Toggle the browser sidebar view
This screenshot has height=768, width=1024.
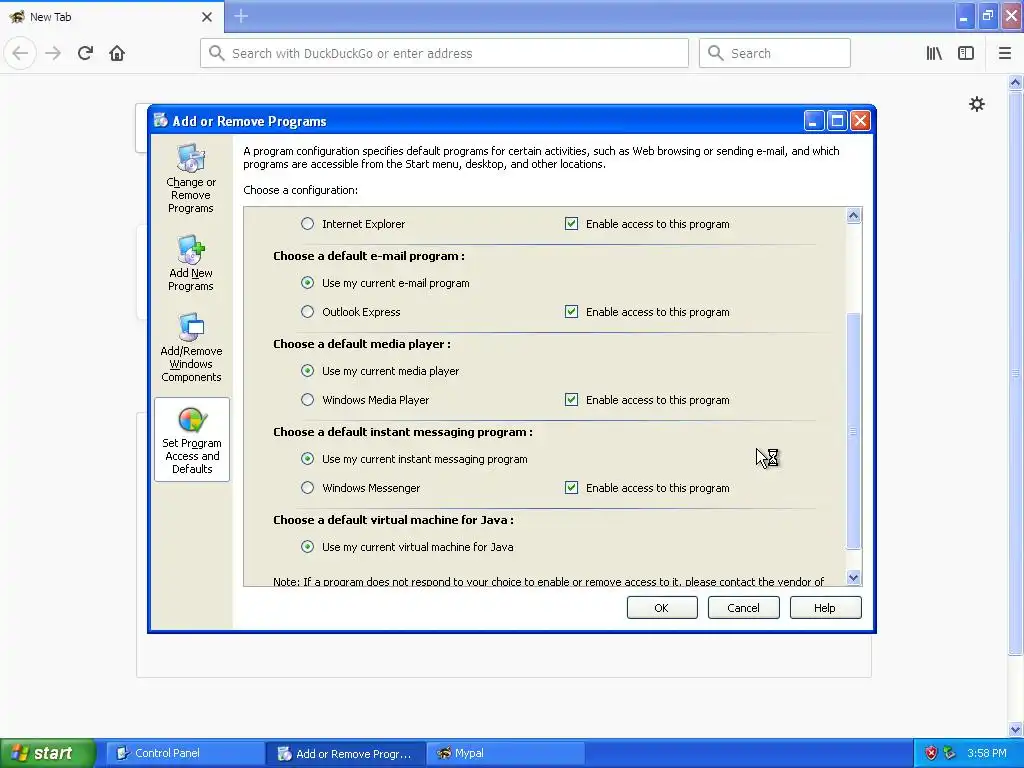point(966,53)
